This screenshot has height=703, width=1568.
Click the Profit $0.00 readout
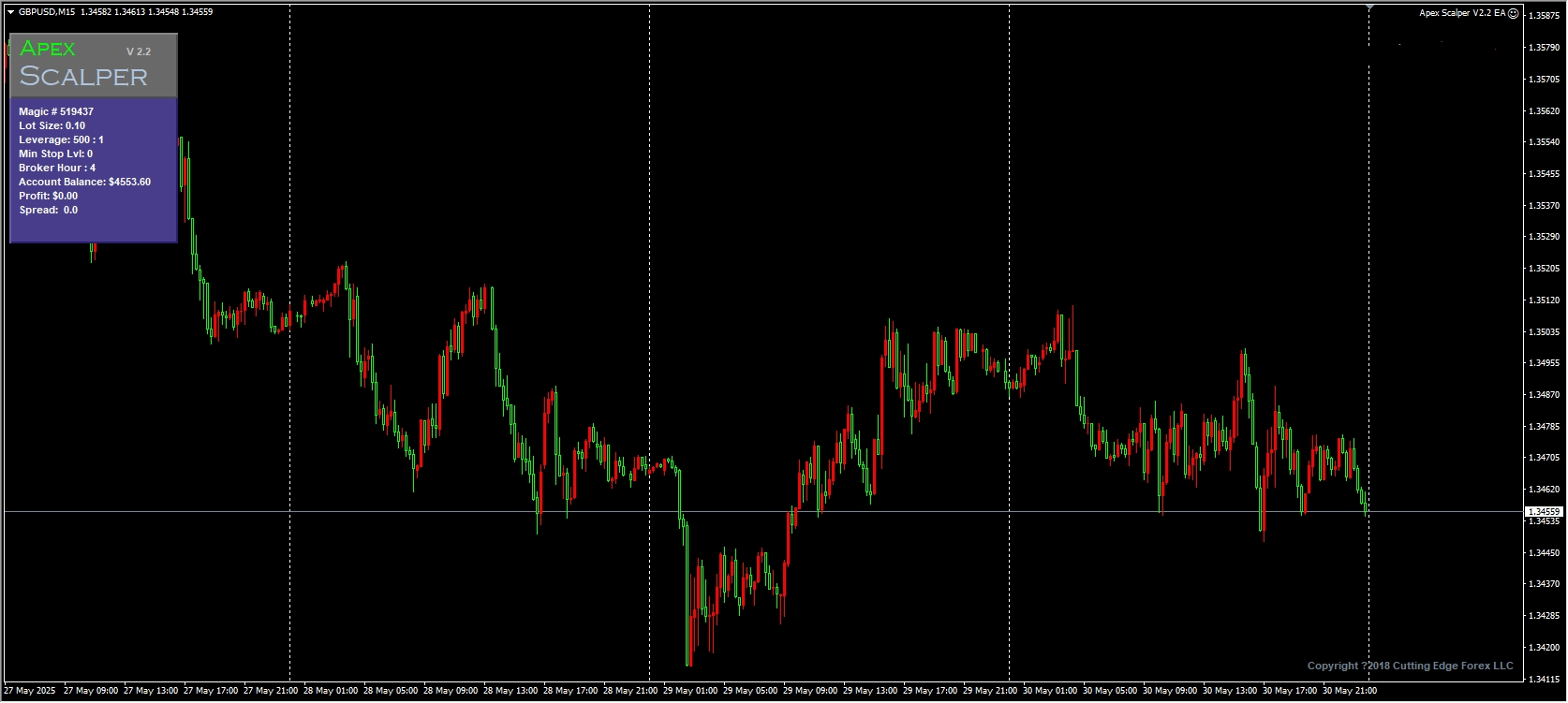tap(48, 196)
